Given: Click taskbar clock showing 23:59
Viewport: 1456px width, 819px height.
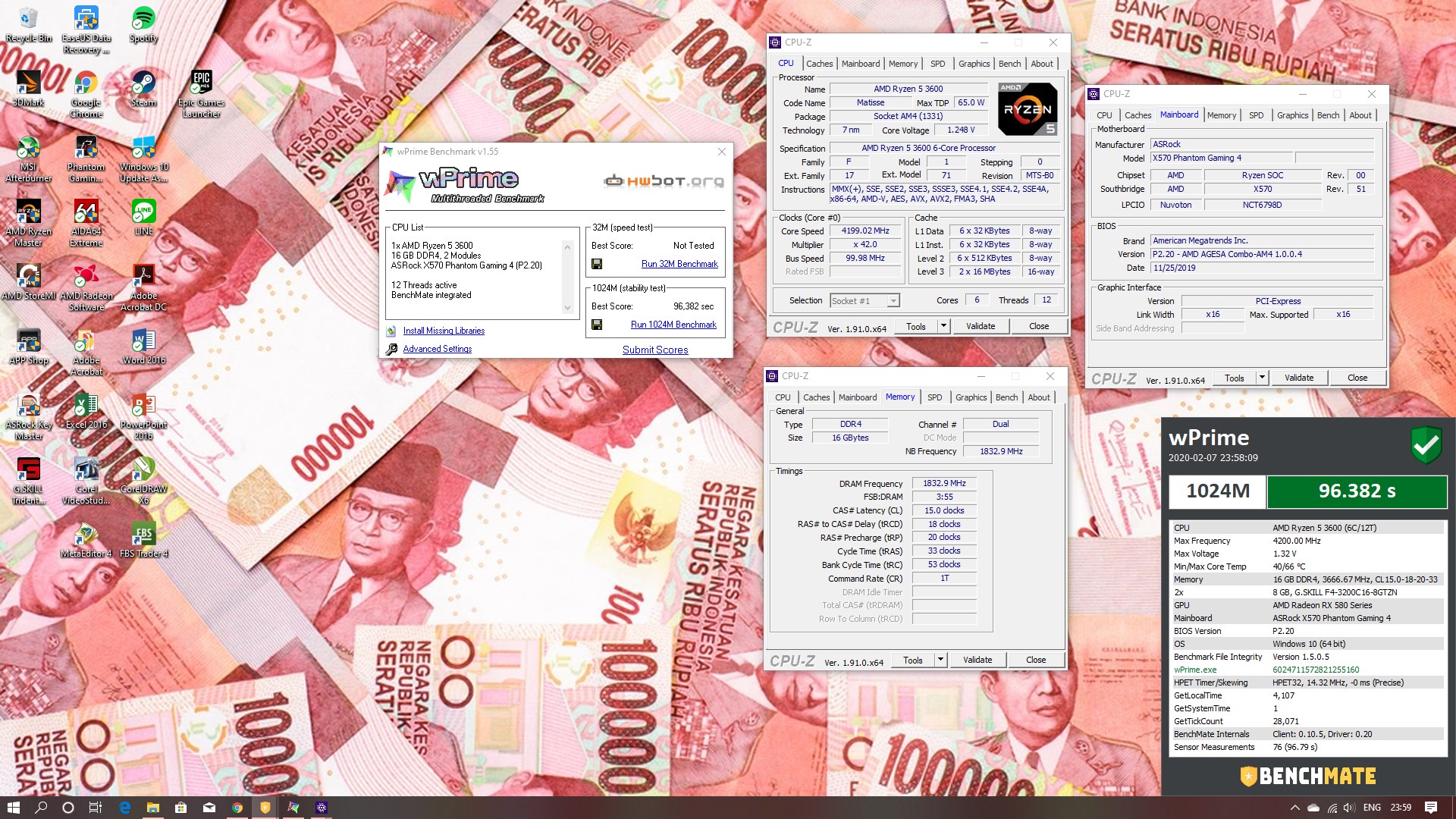Looking at the screenshot, I should [1401, 808].
